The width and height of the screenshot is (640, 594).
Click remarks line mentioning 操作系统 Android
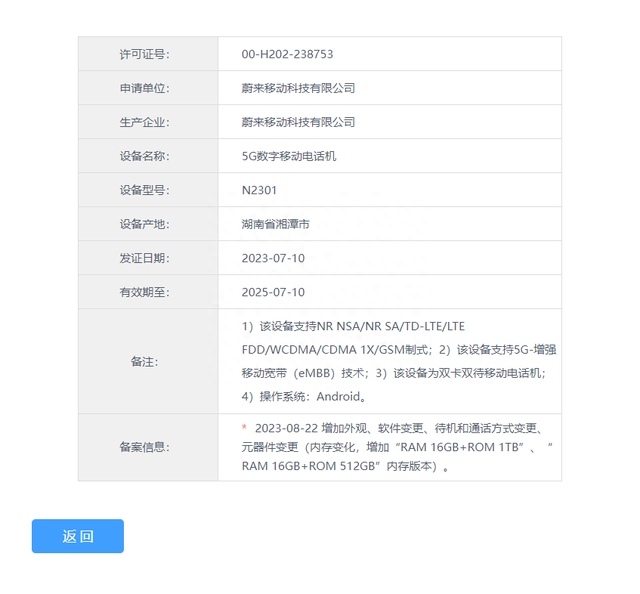[304, 396]
